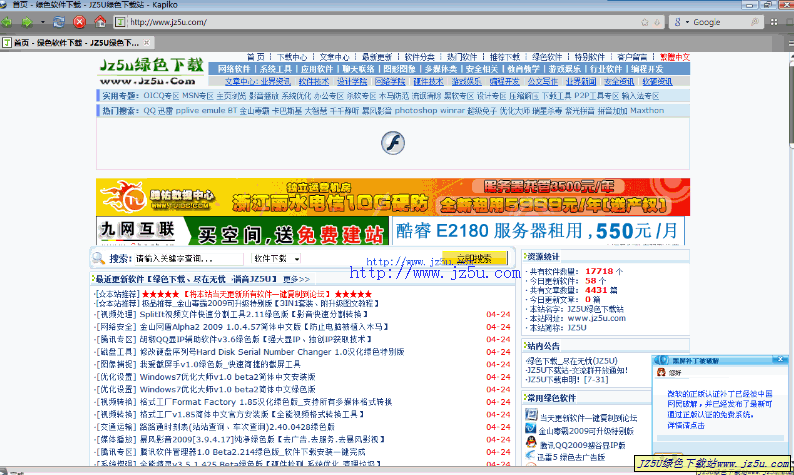Stop loading with the red stop icon

click(80, 22)
